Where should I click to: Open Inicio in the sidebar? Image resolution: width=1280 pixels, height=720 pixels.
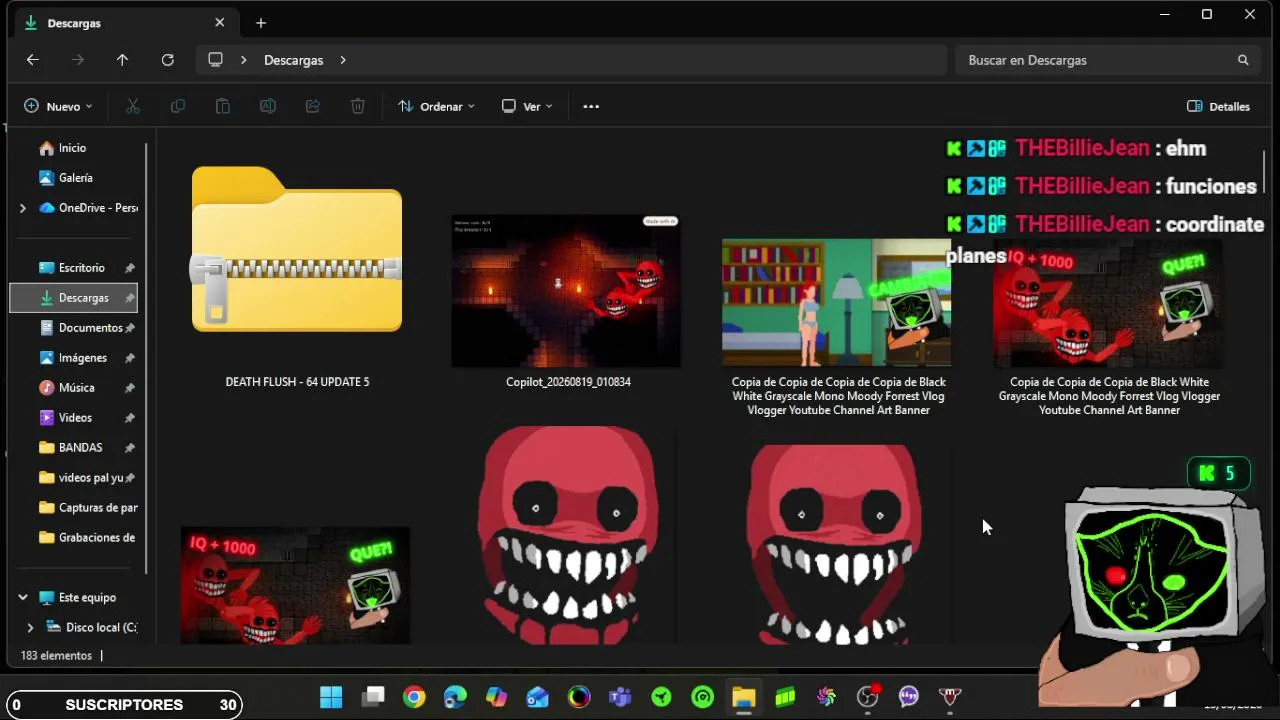(73, 148)
